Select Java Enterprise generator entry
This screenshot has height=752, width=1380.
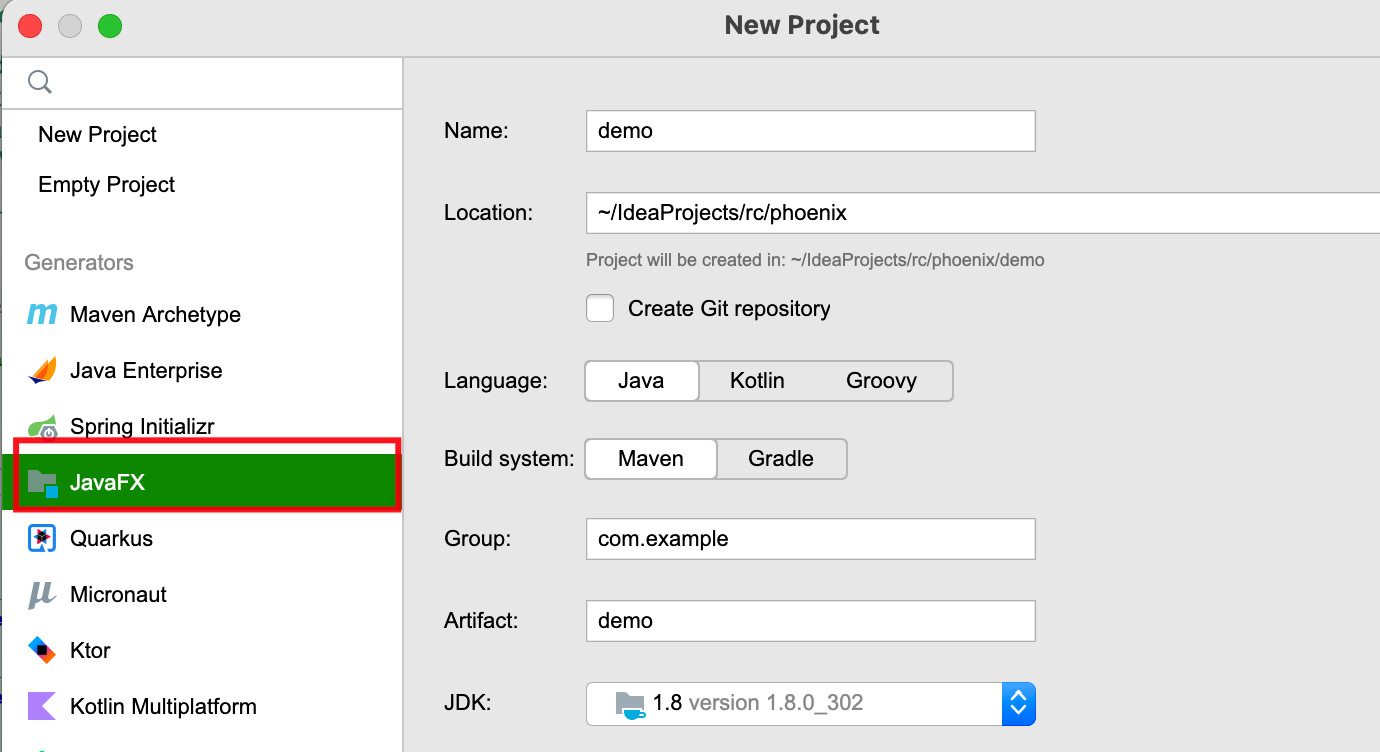201,370
